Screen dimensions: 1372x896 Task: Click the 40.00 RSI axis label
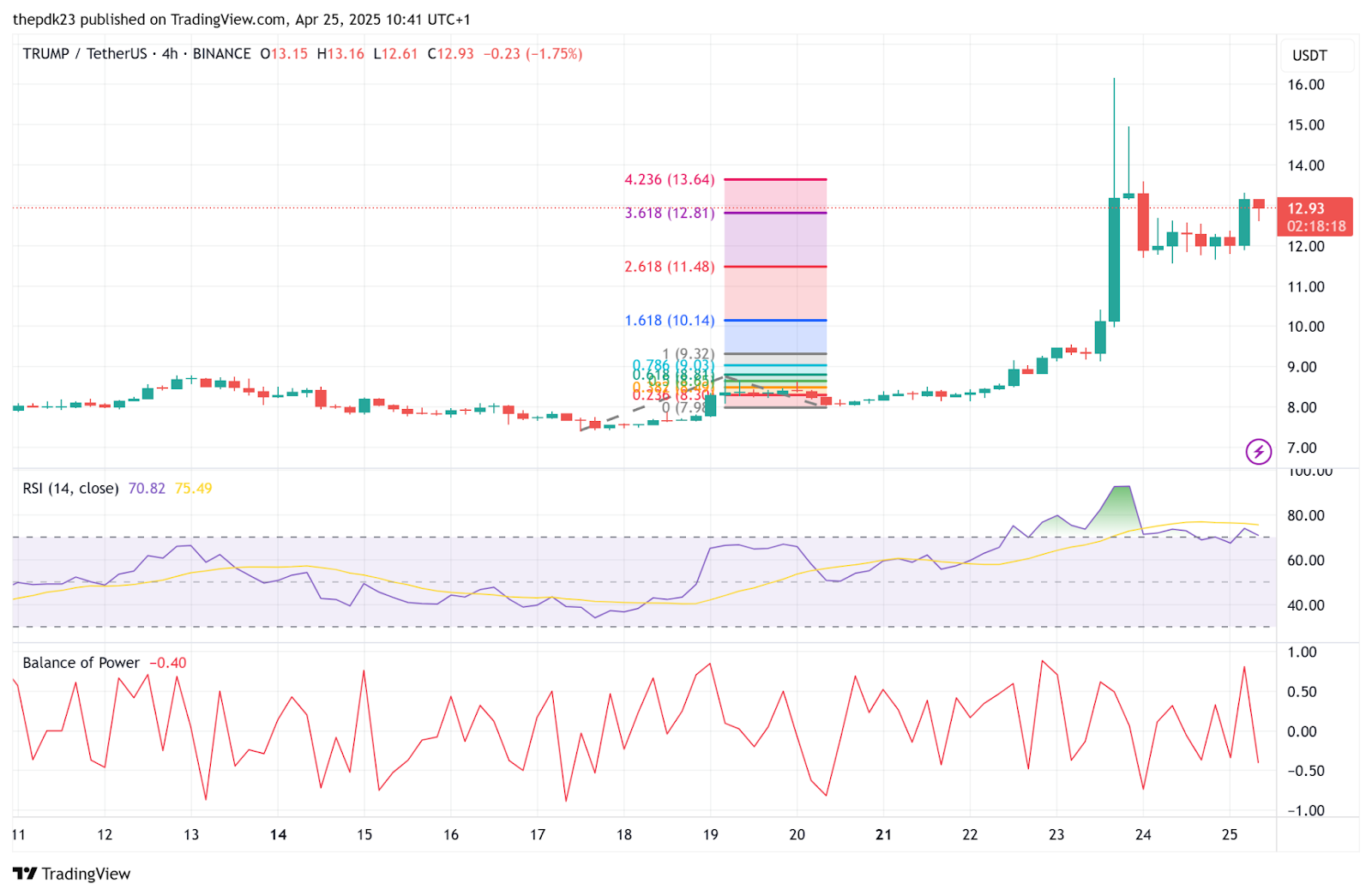coord(1305,604)
